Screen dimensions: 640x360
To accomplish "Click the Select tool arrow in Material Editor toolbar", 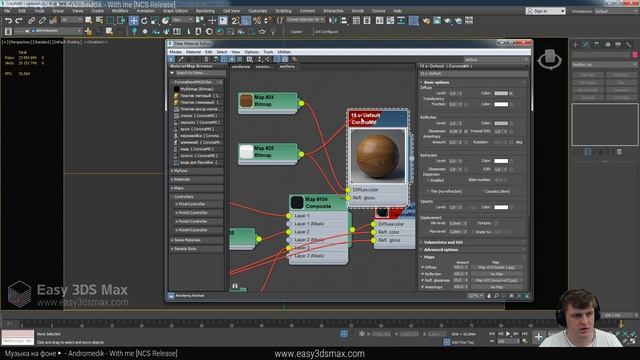I will point(172,59).
